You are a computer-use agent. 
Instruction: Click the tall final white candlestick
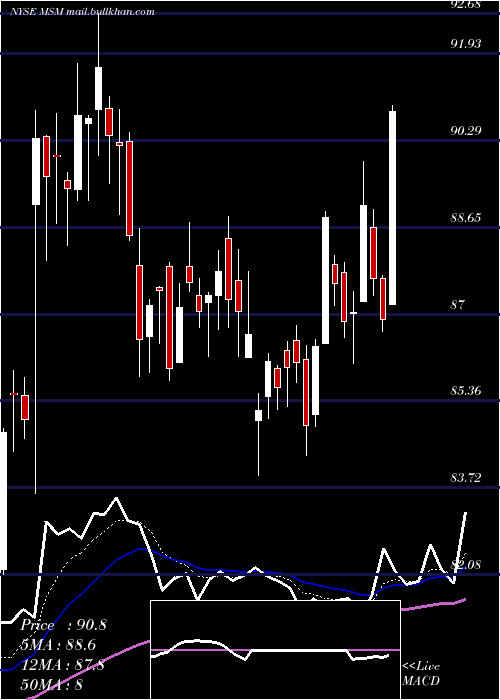point(392,208)
